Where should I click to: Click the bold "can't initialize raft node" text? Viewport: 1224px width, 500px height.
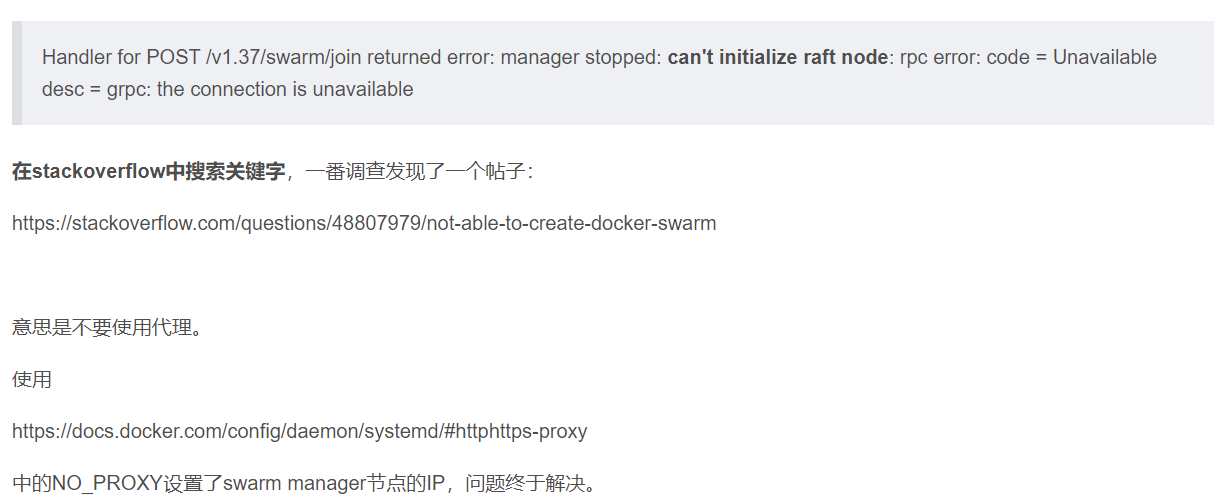777,57
